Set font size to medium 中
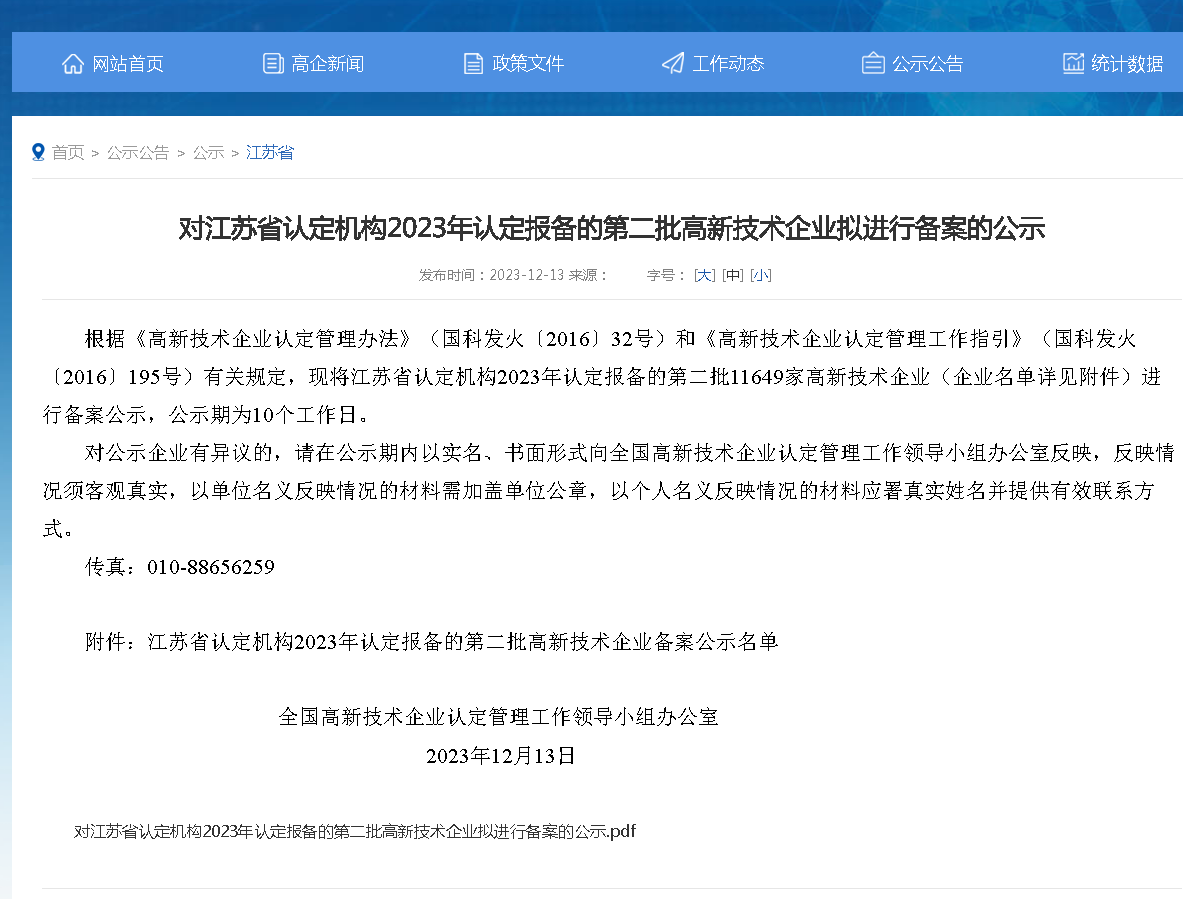 click(733, 275)
